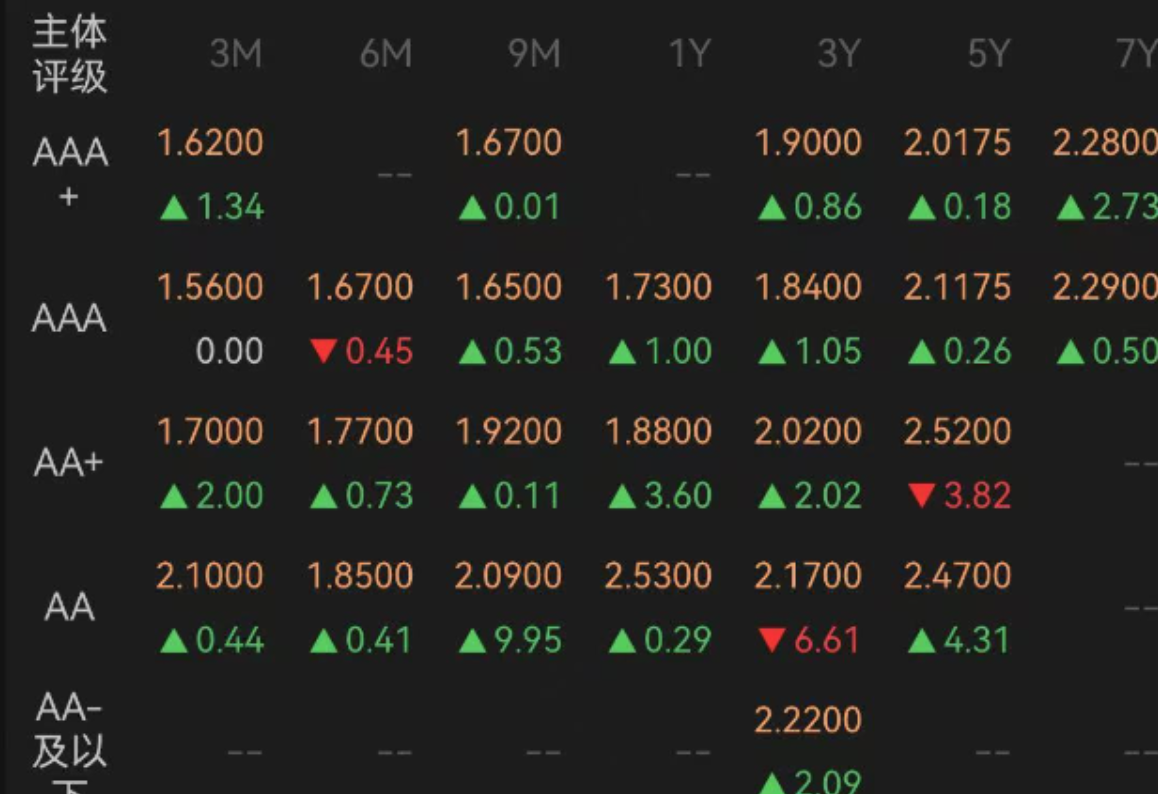Image resolution: width=1158 pixels, height=794 pixels.
Task: Click the 主体评级 header cell
Action: coord(69,54)
